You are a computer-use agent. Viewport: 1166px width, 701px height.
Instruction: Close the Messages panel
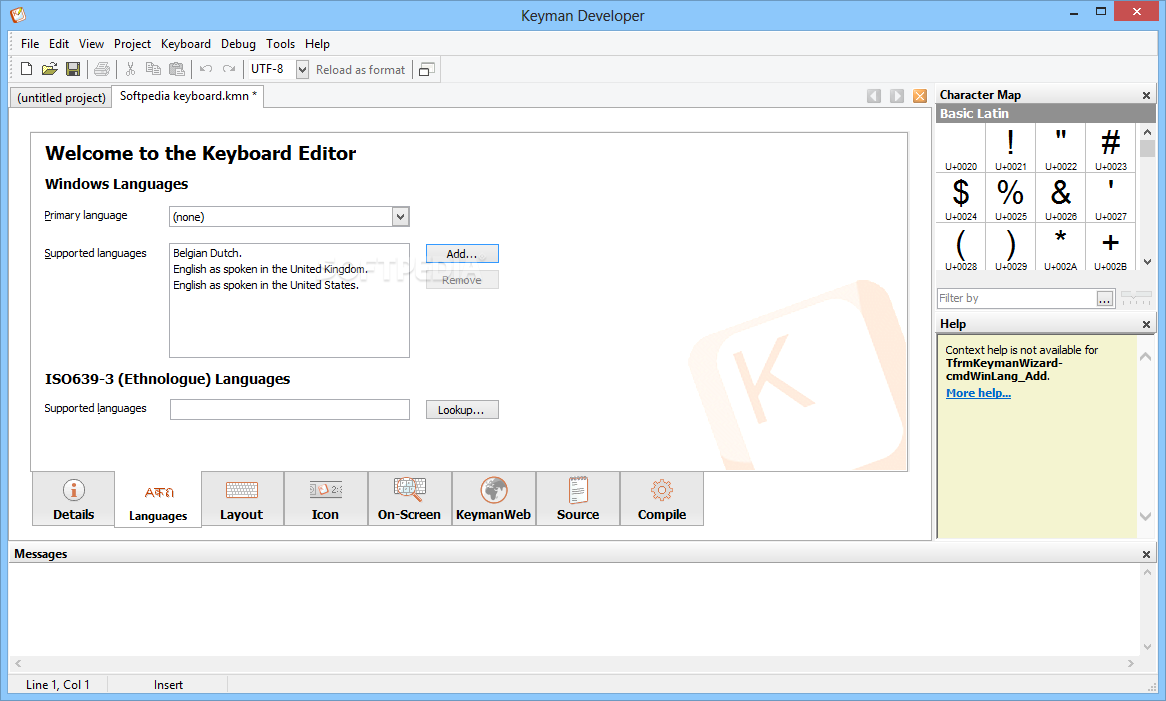point(1146,554)
